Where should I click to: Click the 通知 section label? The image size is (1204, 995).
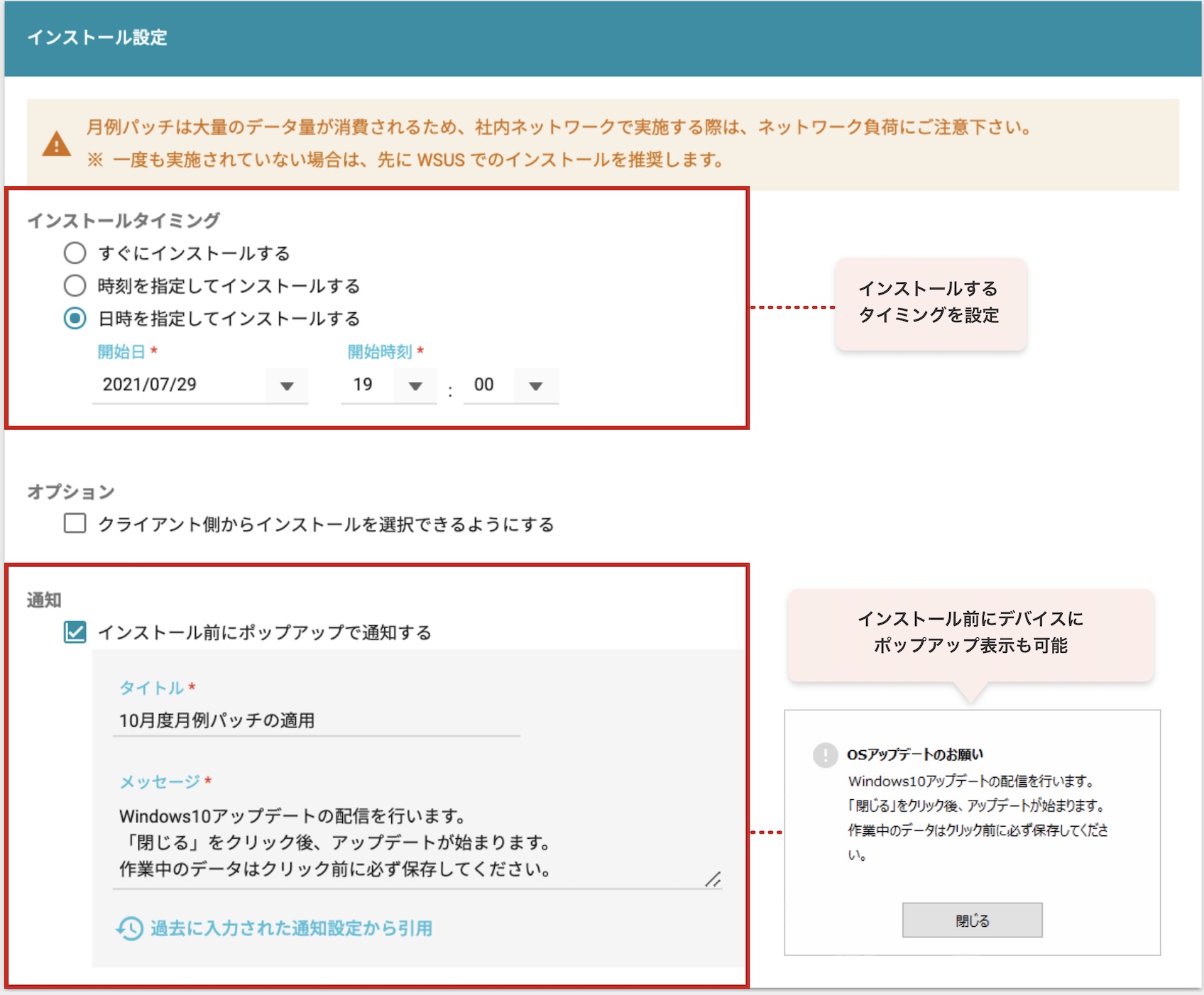44,600
